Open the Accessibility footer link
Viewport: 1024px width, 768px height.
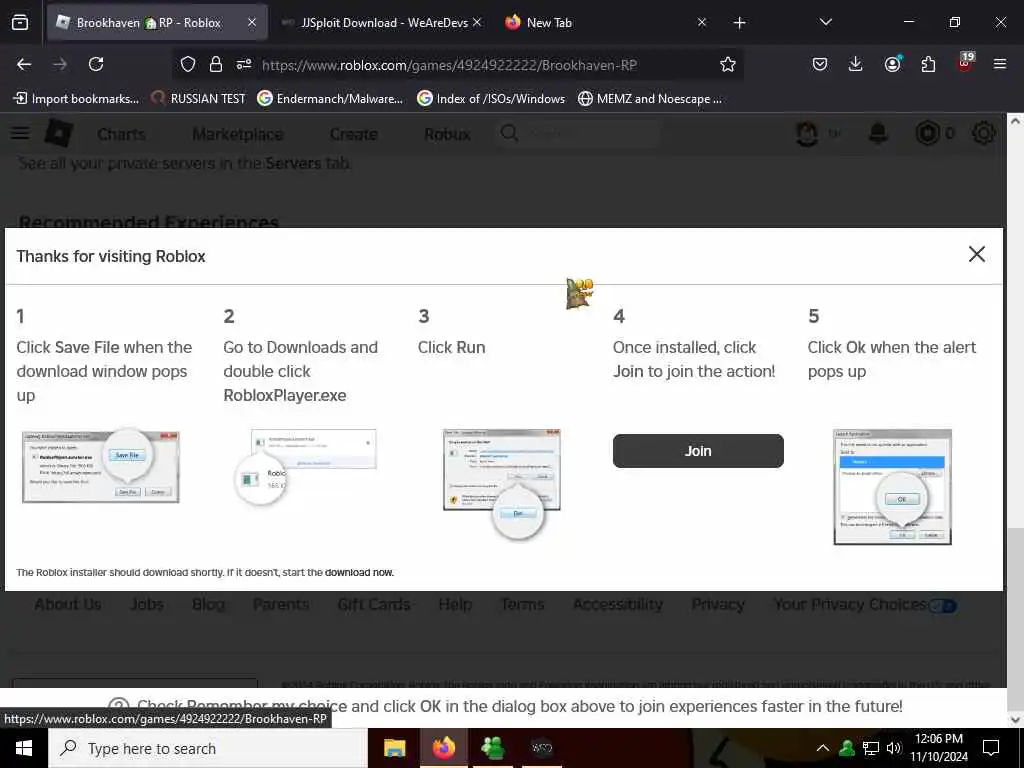618,605
